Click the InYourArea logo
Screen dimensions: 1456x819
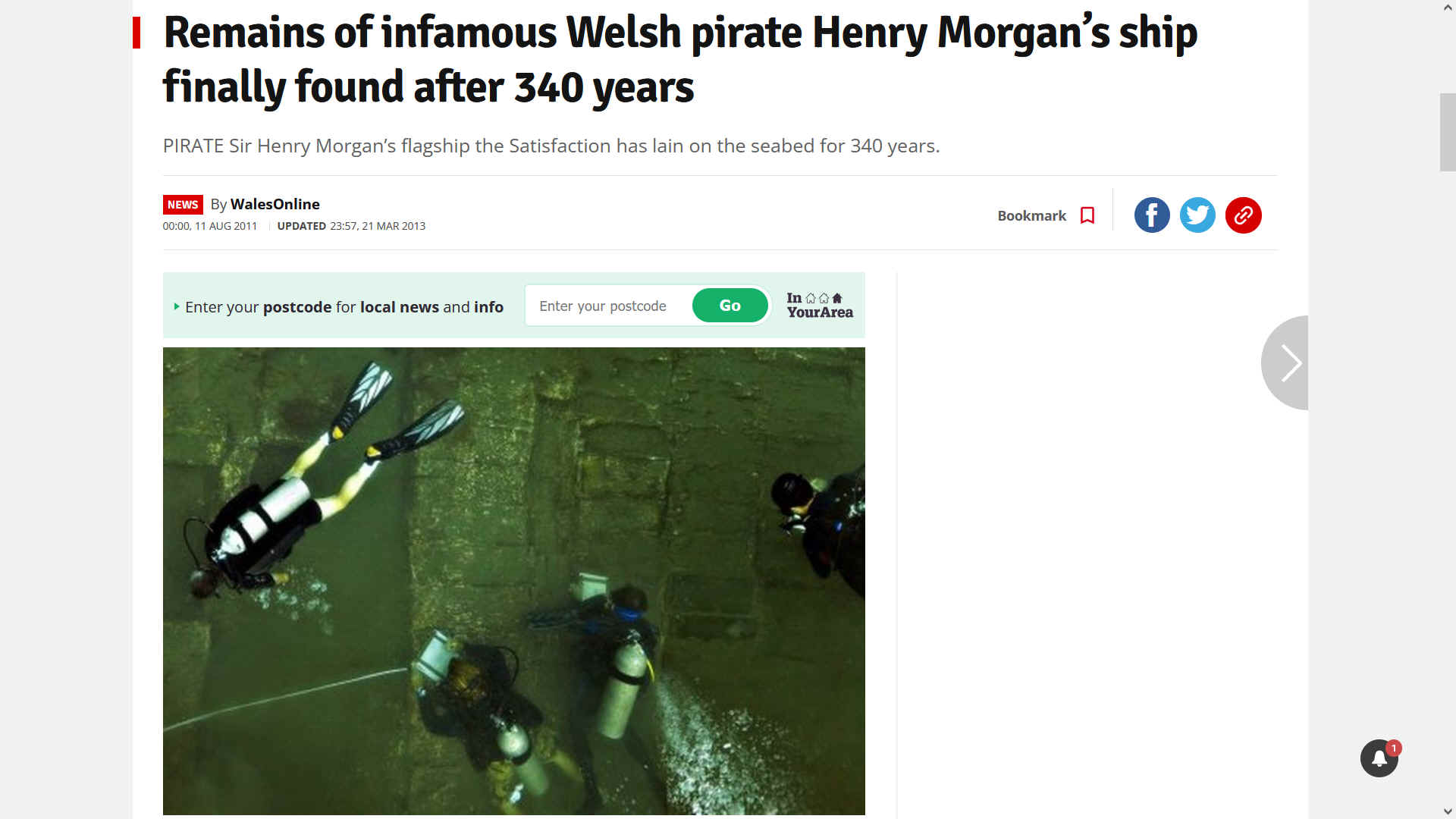(x=819, y=305)
